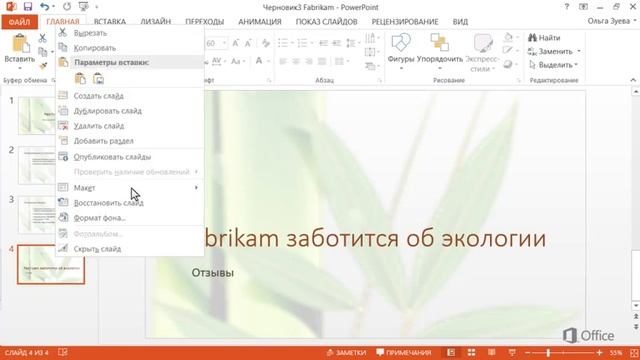Open the ФАЙЛ tab
The width and height of the screenshot is (640, 360).
tap(19, 22)
